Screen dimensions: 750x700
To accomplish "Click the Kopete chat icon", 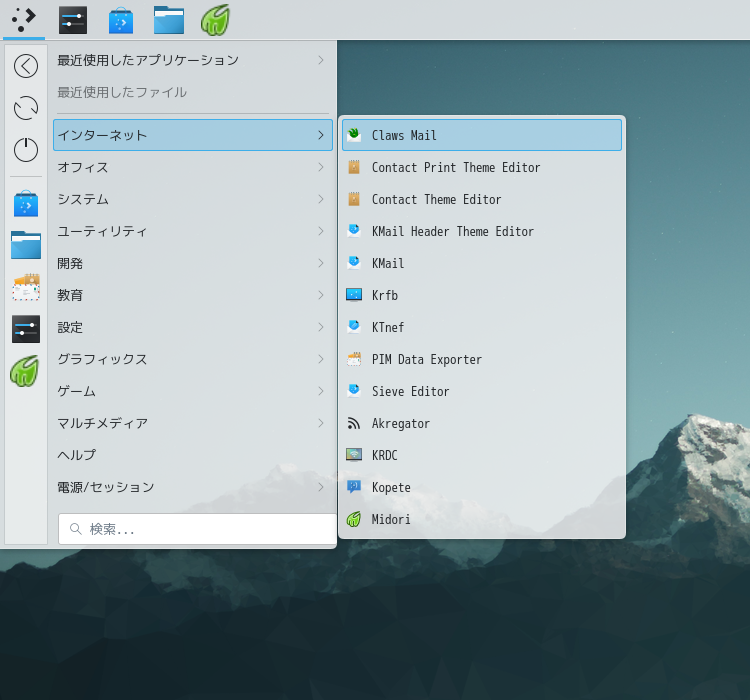I will [354, 487].
